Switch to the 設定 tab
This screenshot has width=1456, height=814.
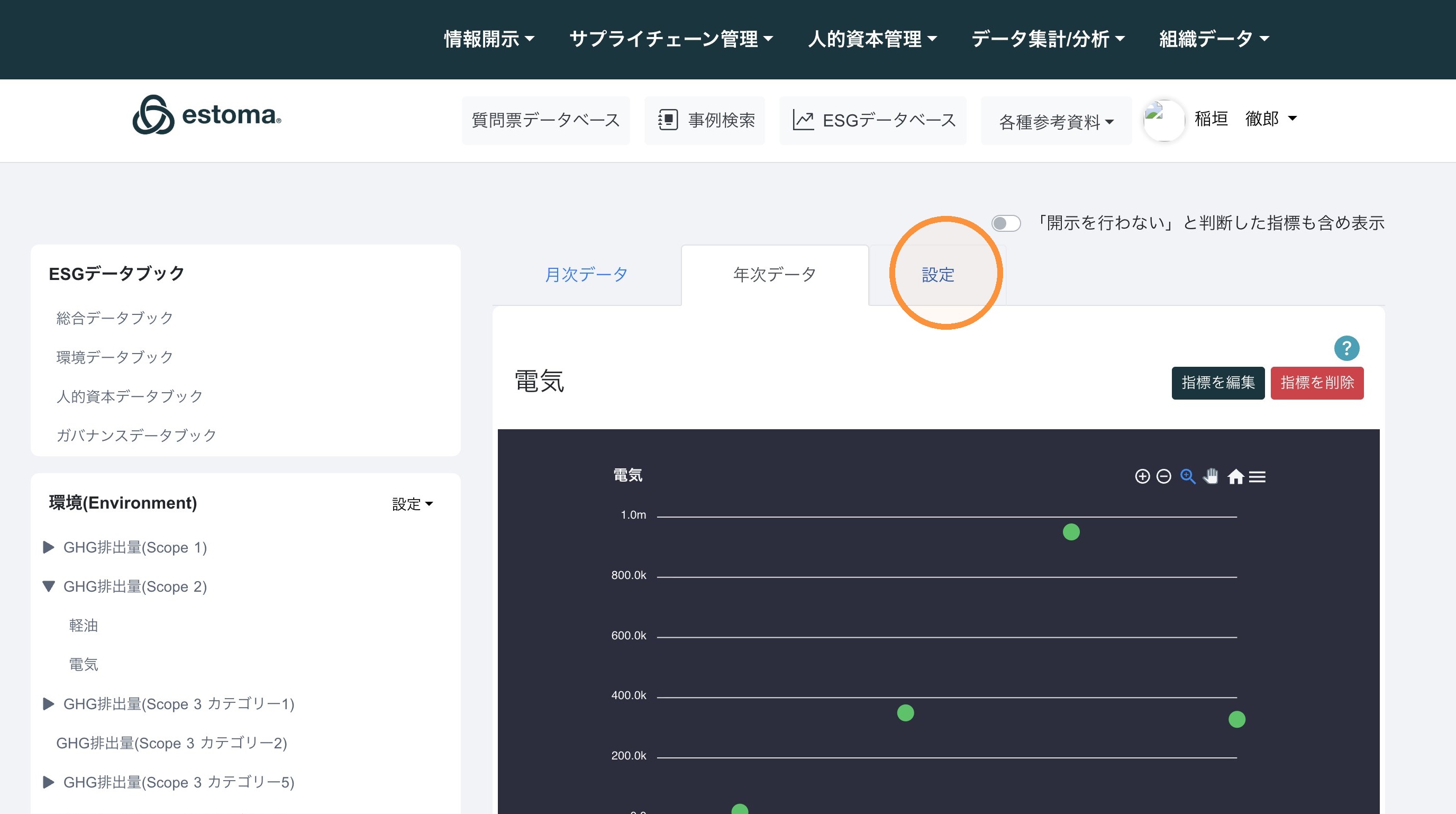(938, 275)
